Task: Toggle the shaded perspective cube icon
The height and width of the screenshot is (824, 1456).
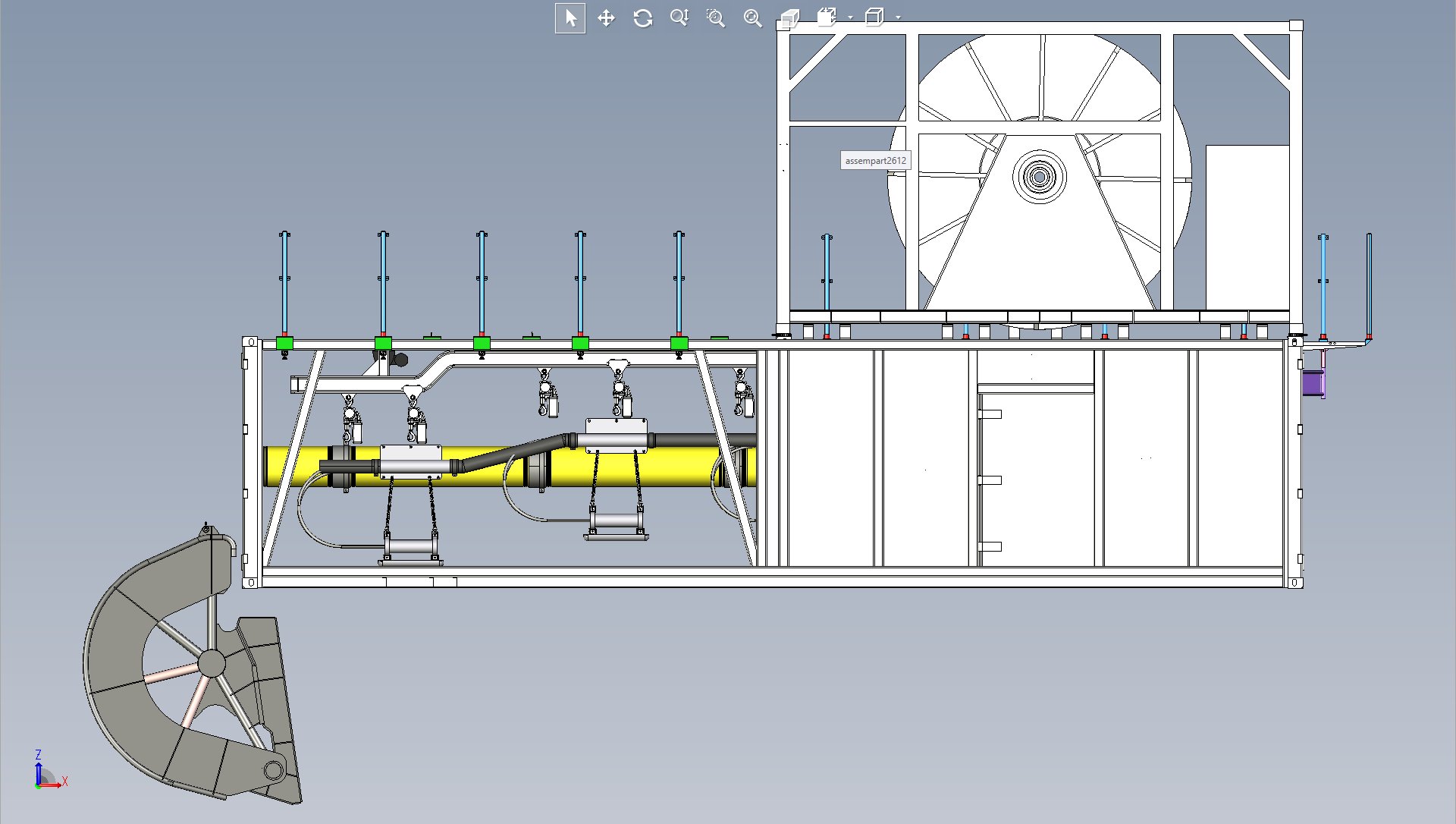Action: pos(789,18)
